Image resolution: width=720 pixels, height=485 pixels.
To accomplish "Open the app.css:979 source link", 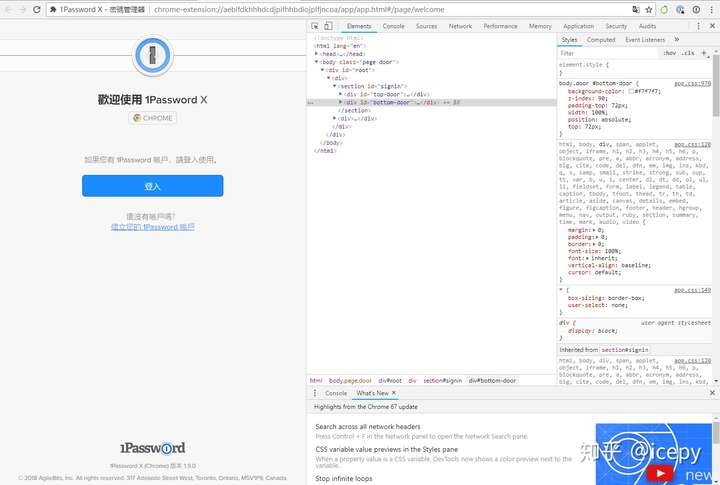I will coord(692,84).
